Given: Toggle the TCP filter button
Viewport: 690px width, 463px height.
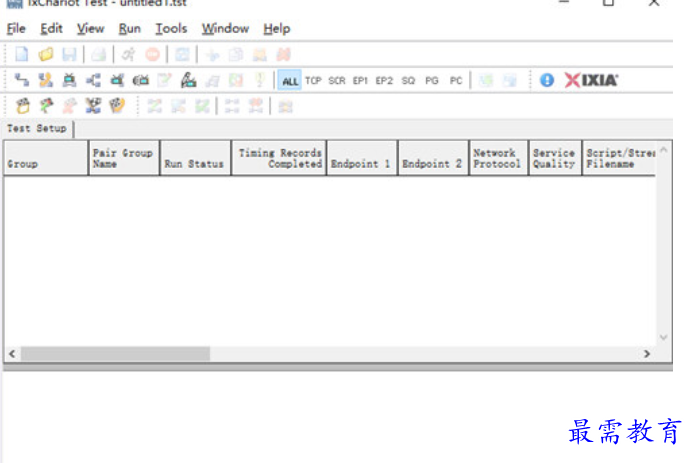Looking at the screenshot, I should (313, 81).
